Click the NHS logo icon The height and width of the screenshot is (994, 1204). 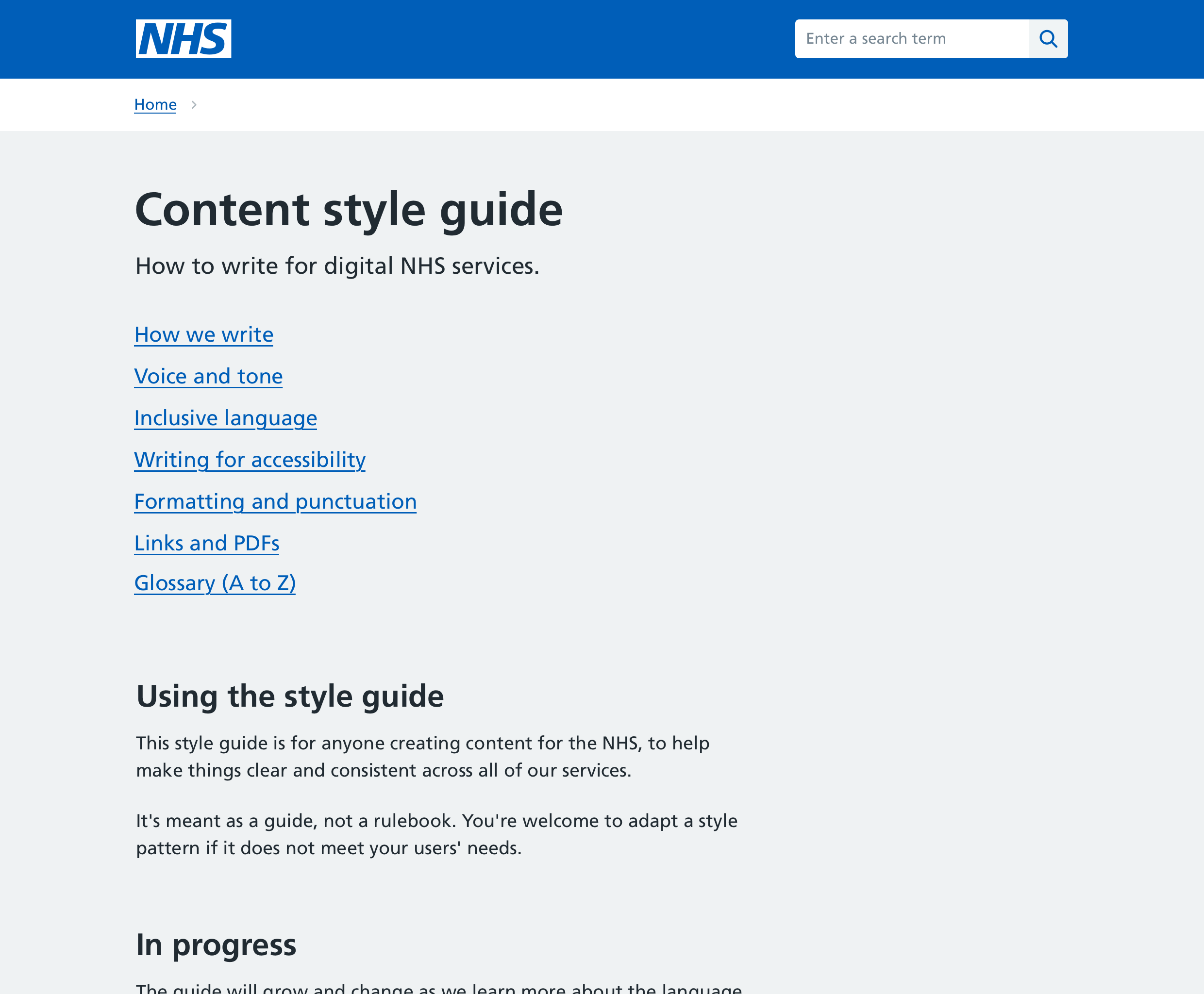(183, 38)
